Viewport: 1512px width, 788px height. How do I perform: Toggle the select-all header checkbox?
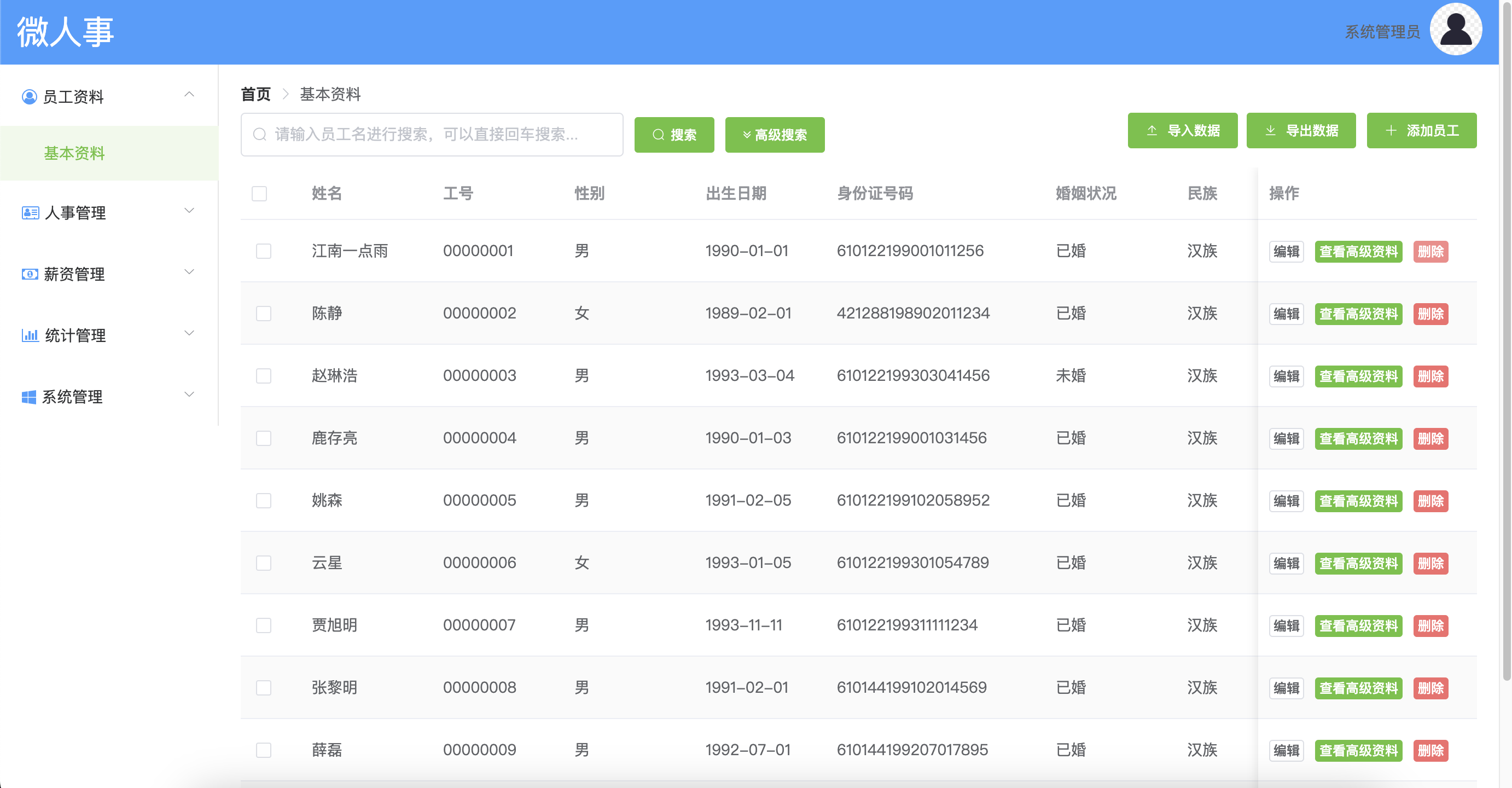click(x=259, y=193)
